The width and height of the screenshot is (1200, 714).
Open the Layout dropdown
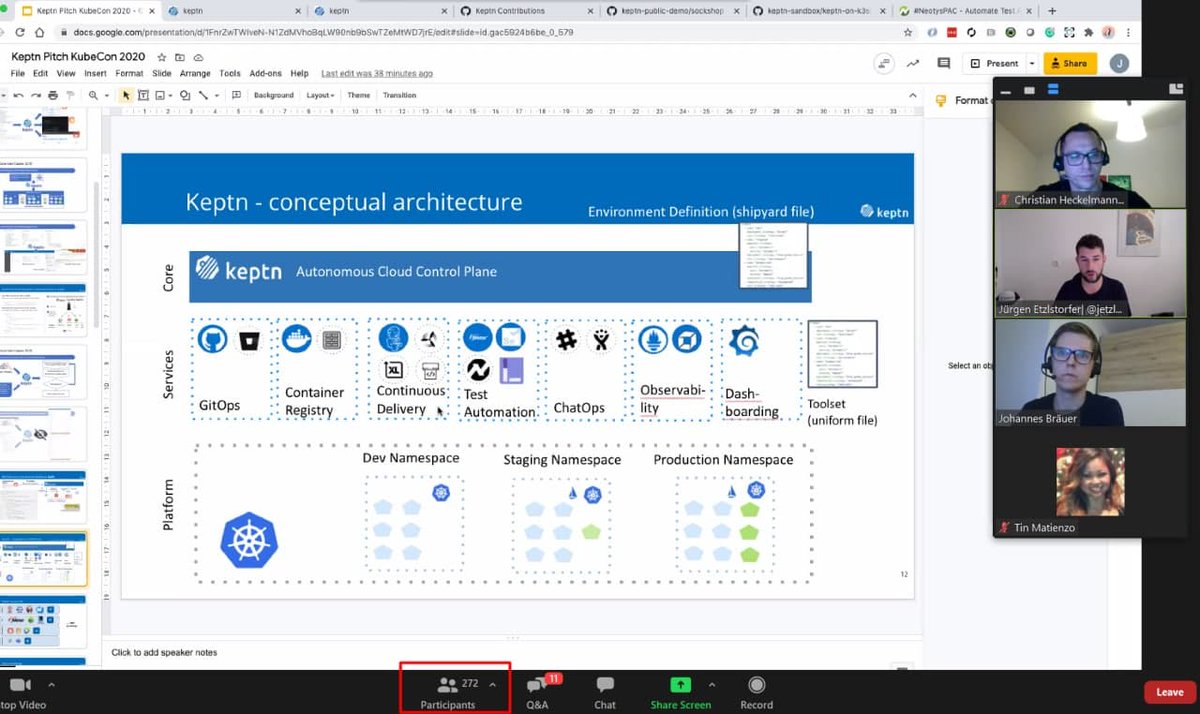(320, 95)
